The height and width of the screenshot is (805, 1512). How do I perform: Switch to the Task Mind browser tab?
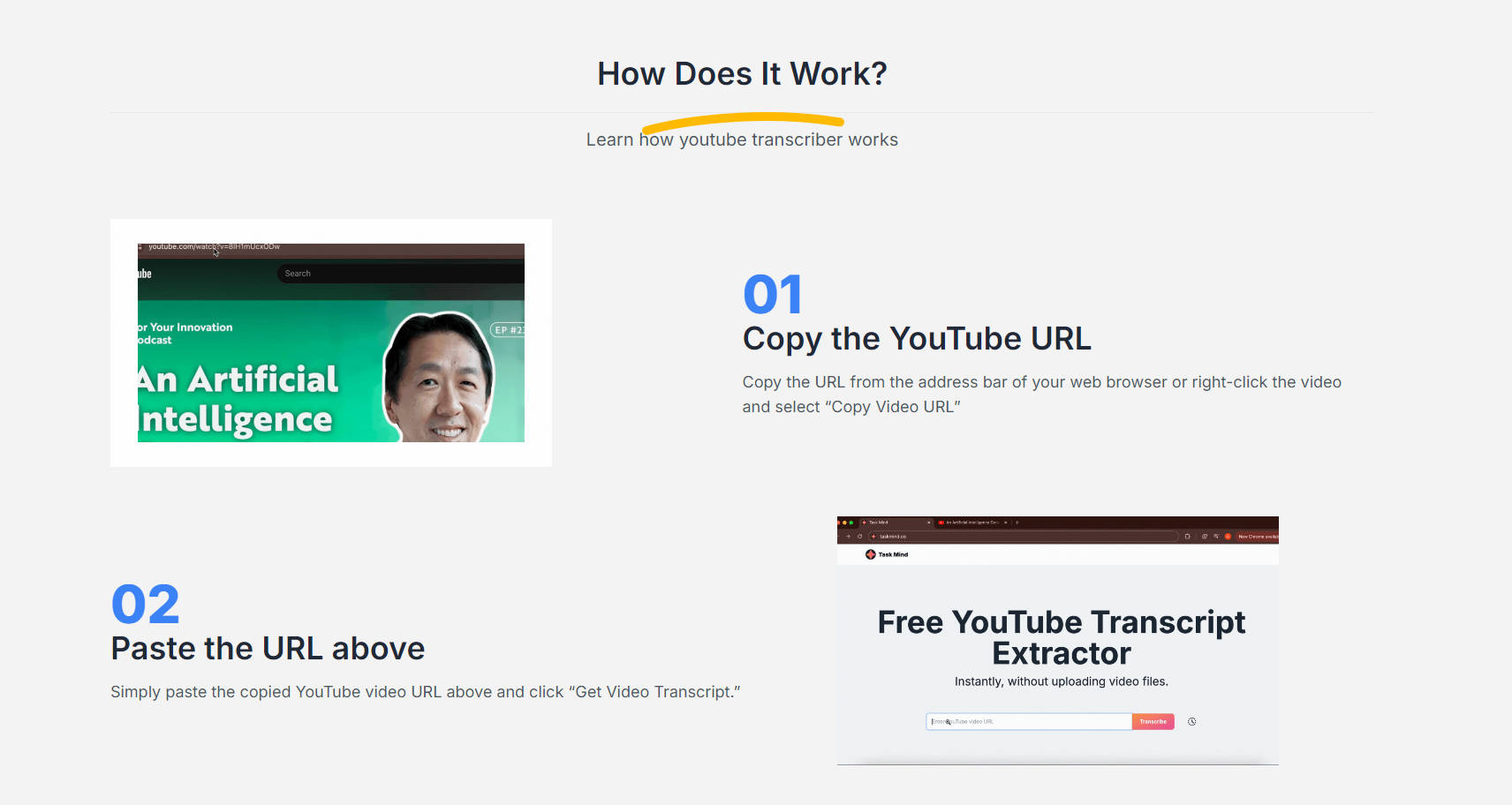879,523
